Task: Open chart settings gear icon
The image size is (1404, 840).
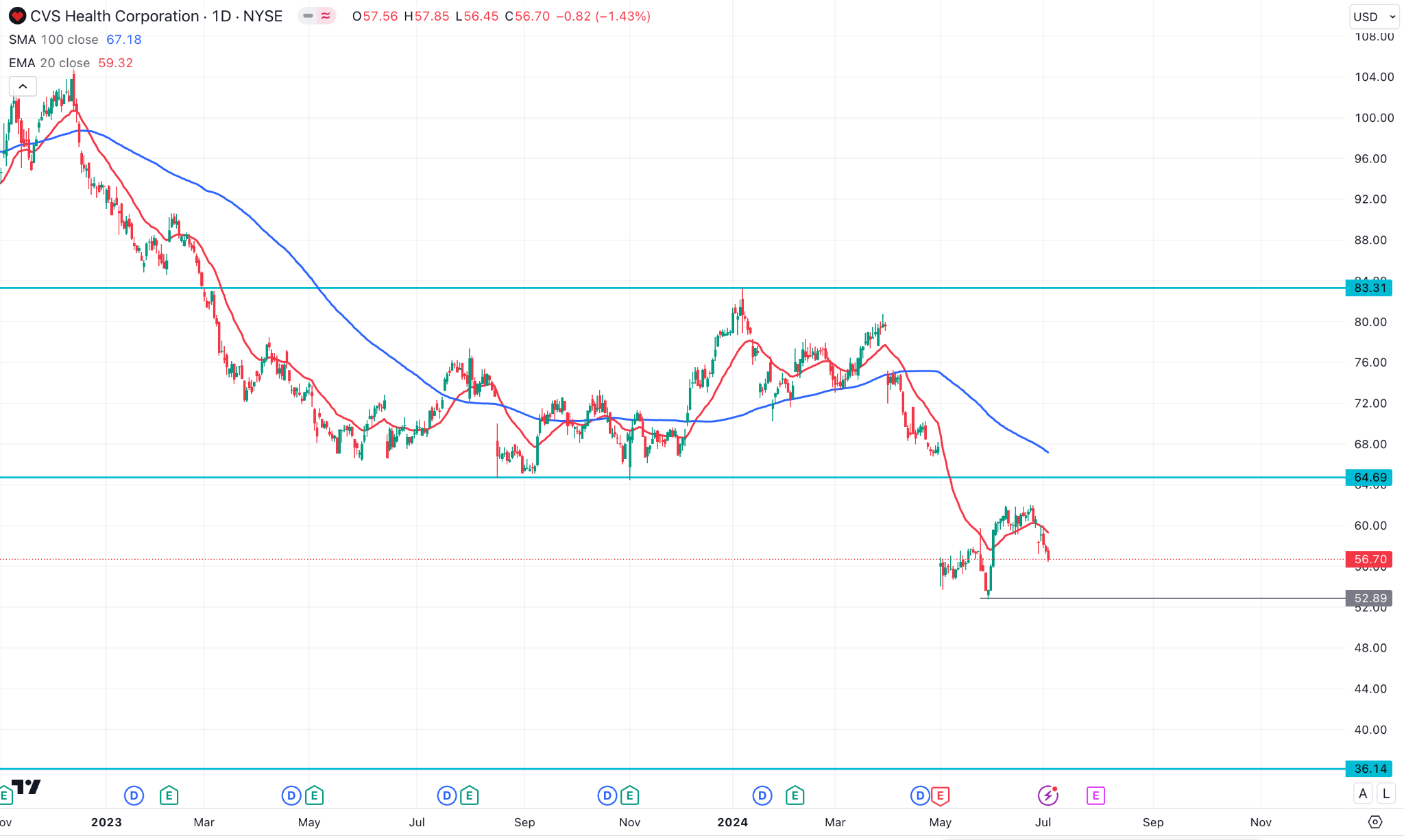Action: (x=1375, y=822)
